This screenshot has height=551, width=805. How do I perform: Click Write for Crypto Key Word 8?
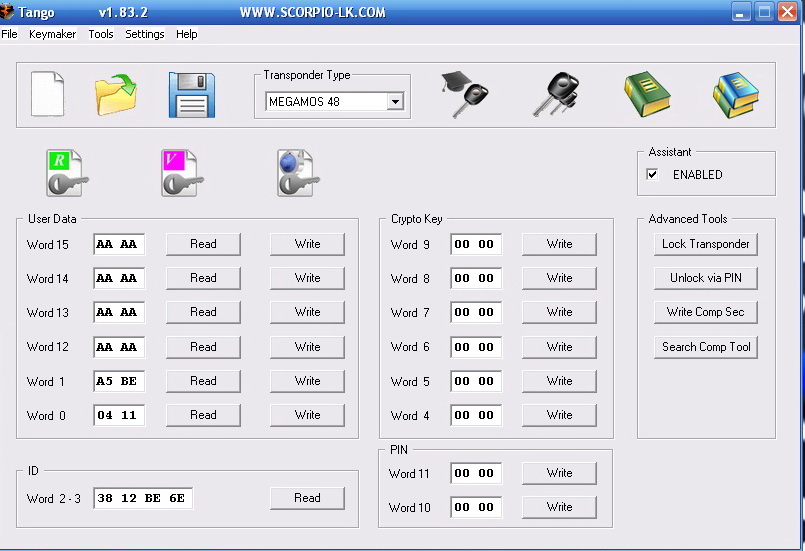pos(560,278)
